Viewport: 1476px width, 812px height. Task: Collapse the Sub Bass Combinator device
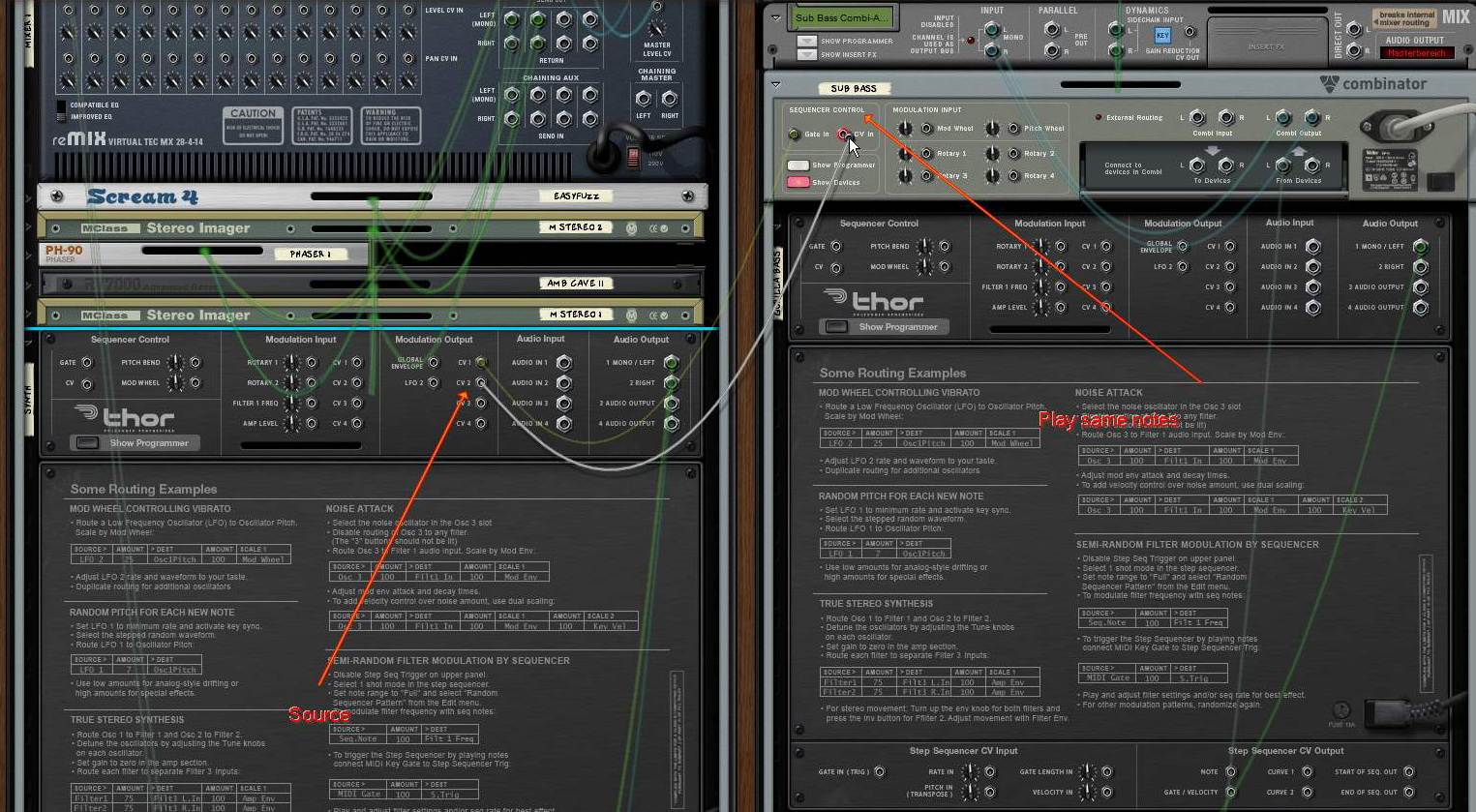(x=775, y=84)
